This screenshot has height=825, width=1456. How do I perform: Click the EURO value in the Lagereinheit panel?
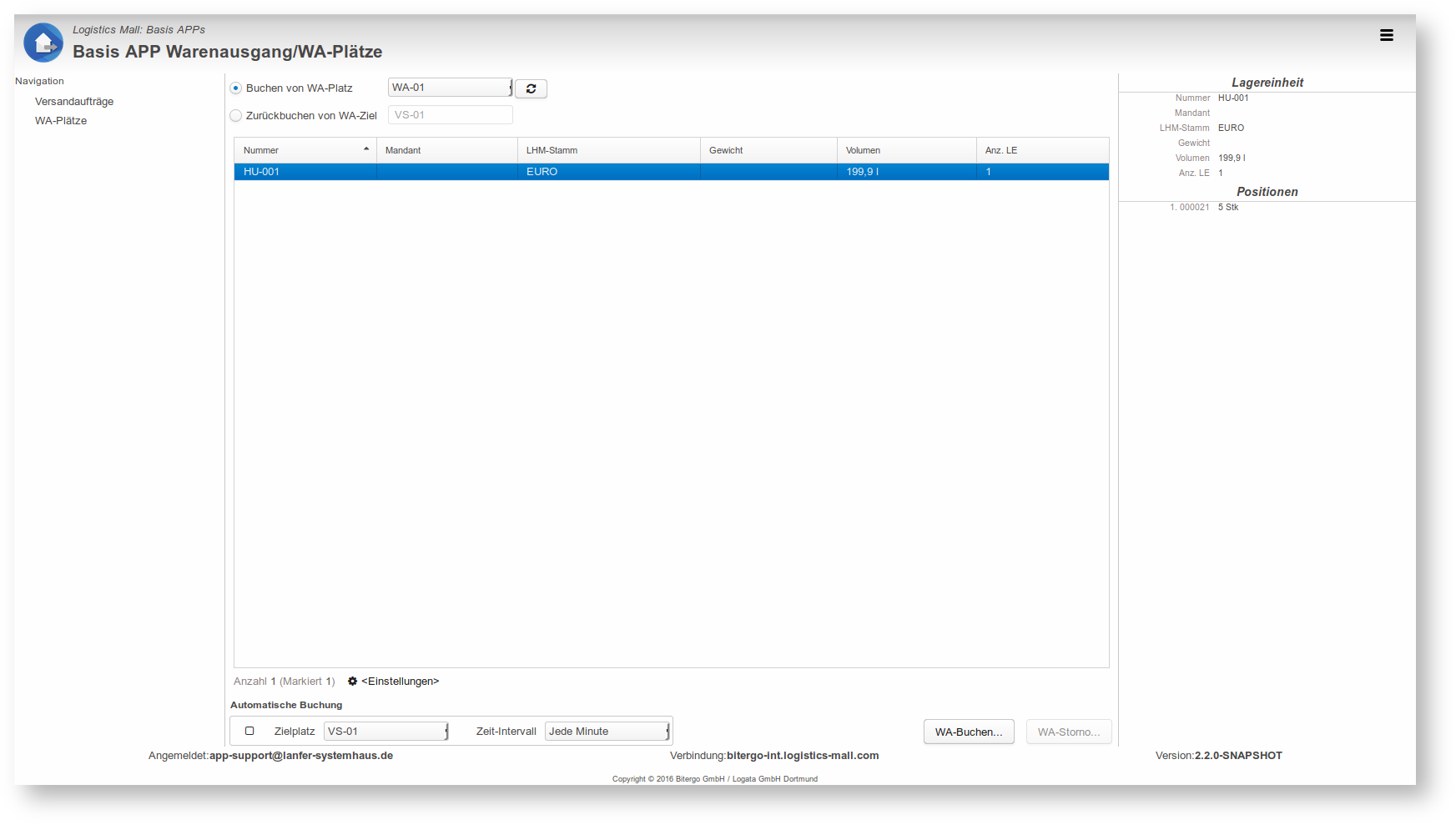coord(1231,128)
